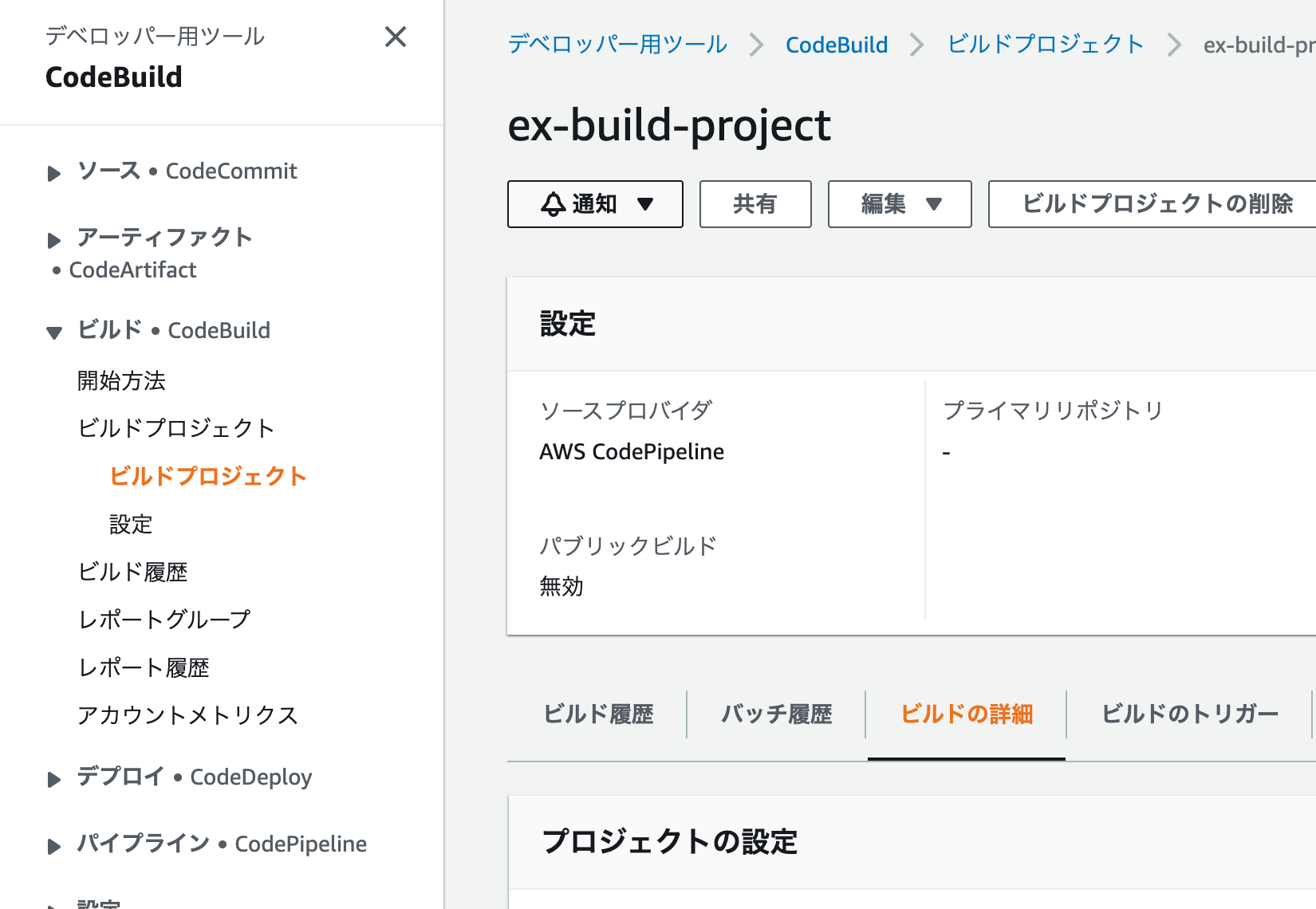1316x909 pixels.
Task: Open ビルド履歴 in the sidebar
Action: click(x=132, y=572)
